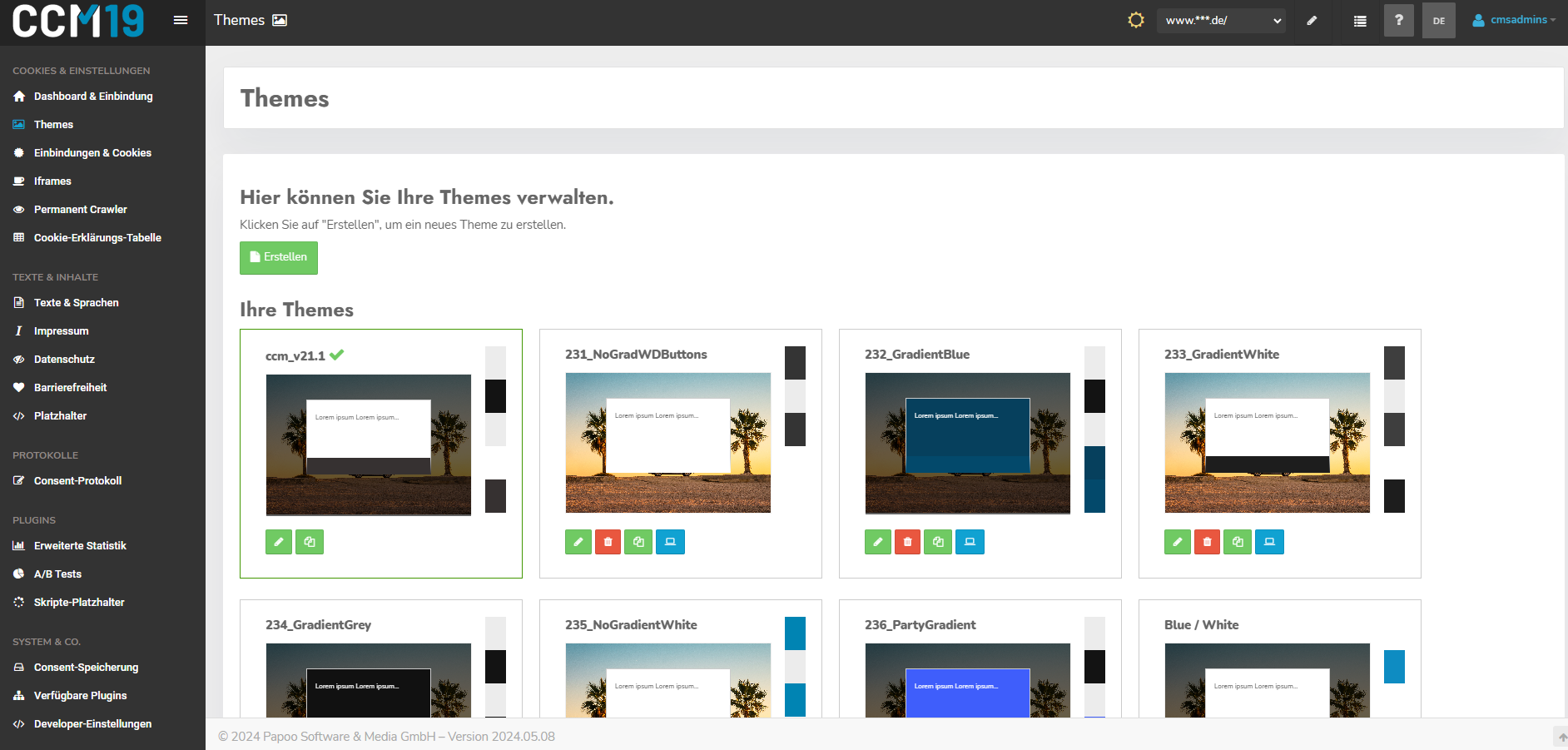Open the help question mark button
The image size is (1568, 750).
pos(1399,20)
